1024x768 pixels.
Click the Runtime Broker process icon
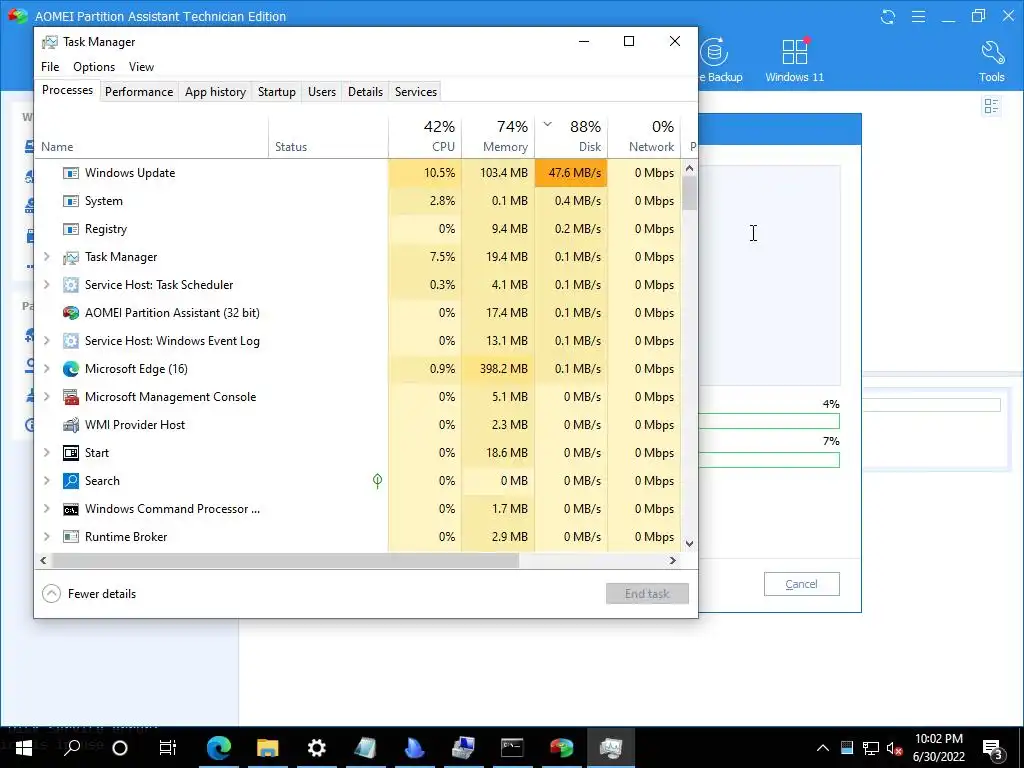pyautogui.click(x=71, y=537)
